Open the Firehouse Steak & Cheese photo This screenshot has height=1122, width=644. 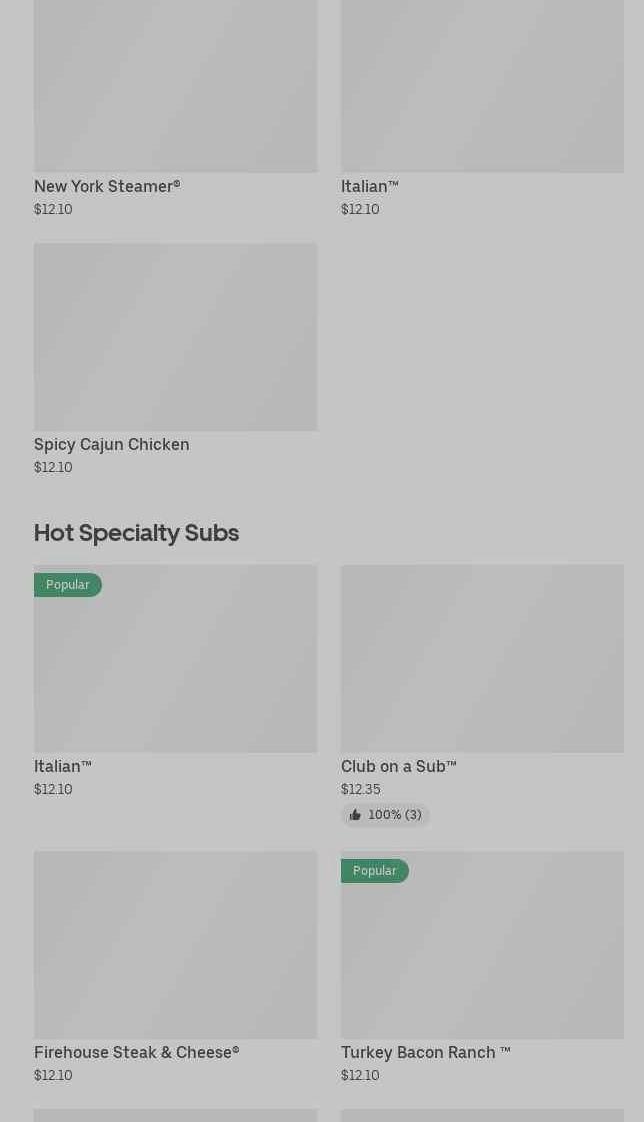(175, 944)
